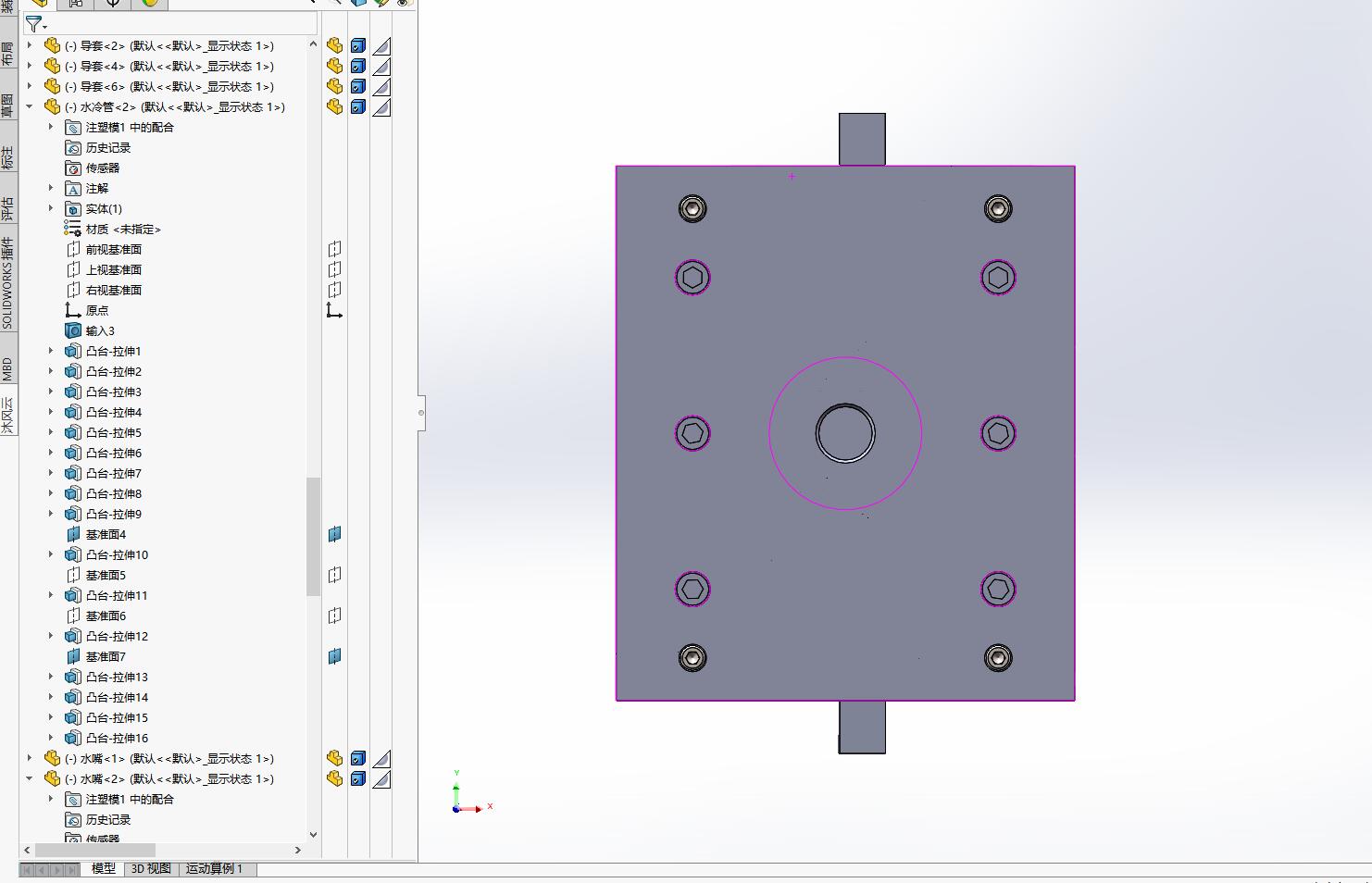Jump to first tab with navigation arrow
The image size is (1372, 883).
pyautogui.click(x=28, y=870)
